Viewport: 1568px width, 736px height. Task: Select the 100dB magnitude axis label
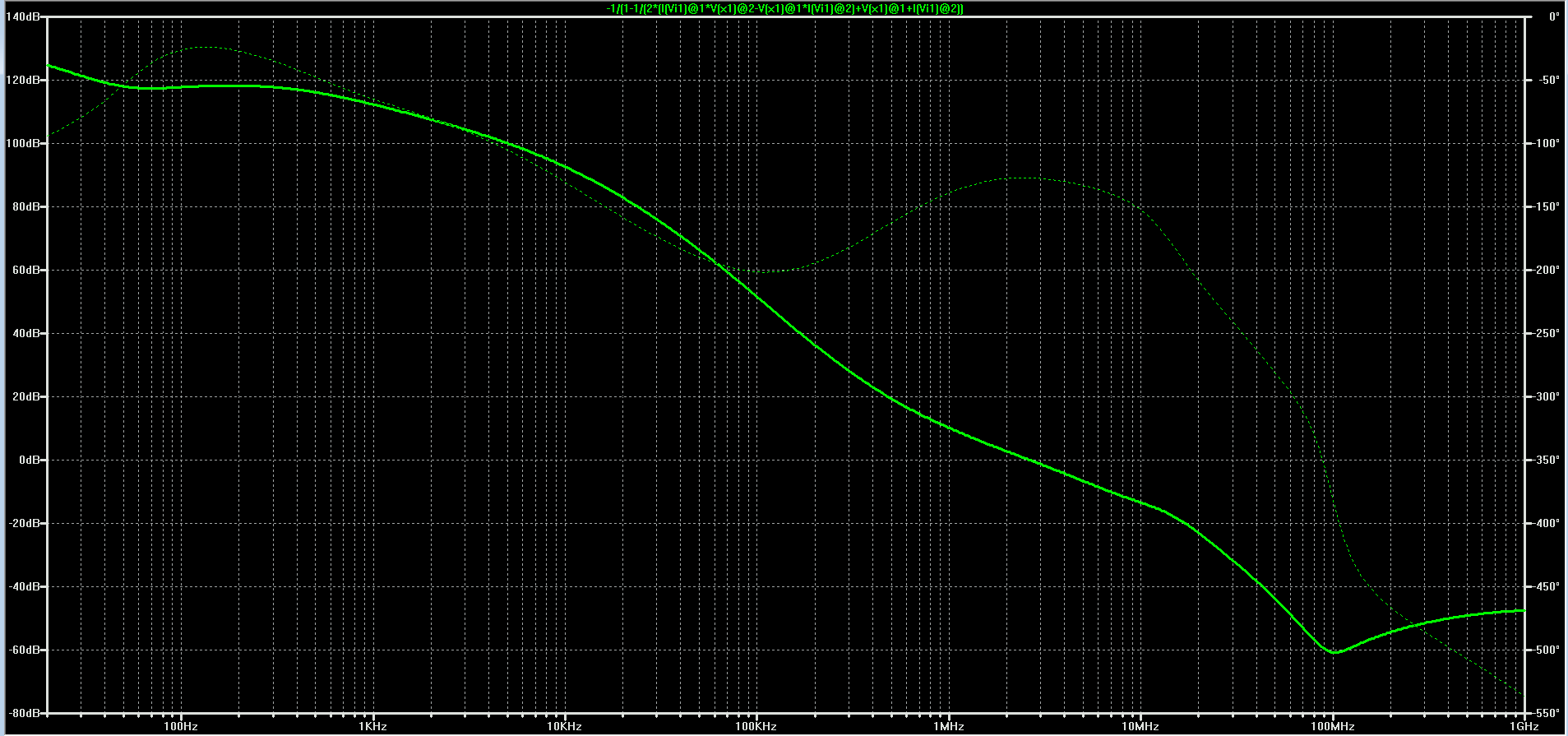(x=24, y=143)
